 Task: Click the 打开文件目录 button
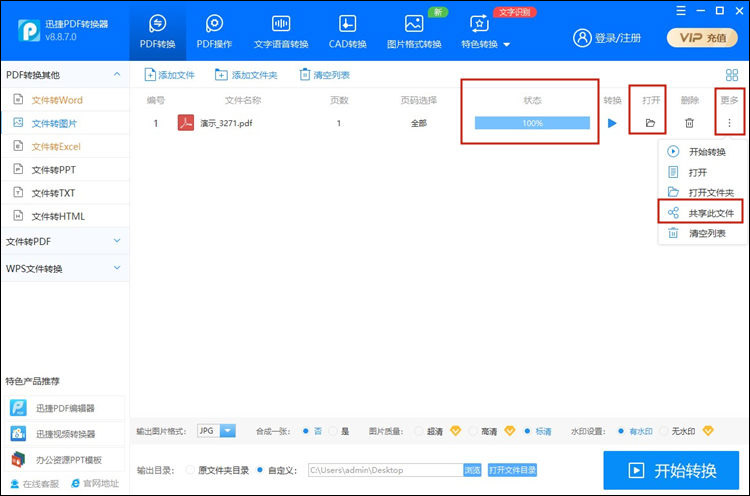(x=512, y=470)
